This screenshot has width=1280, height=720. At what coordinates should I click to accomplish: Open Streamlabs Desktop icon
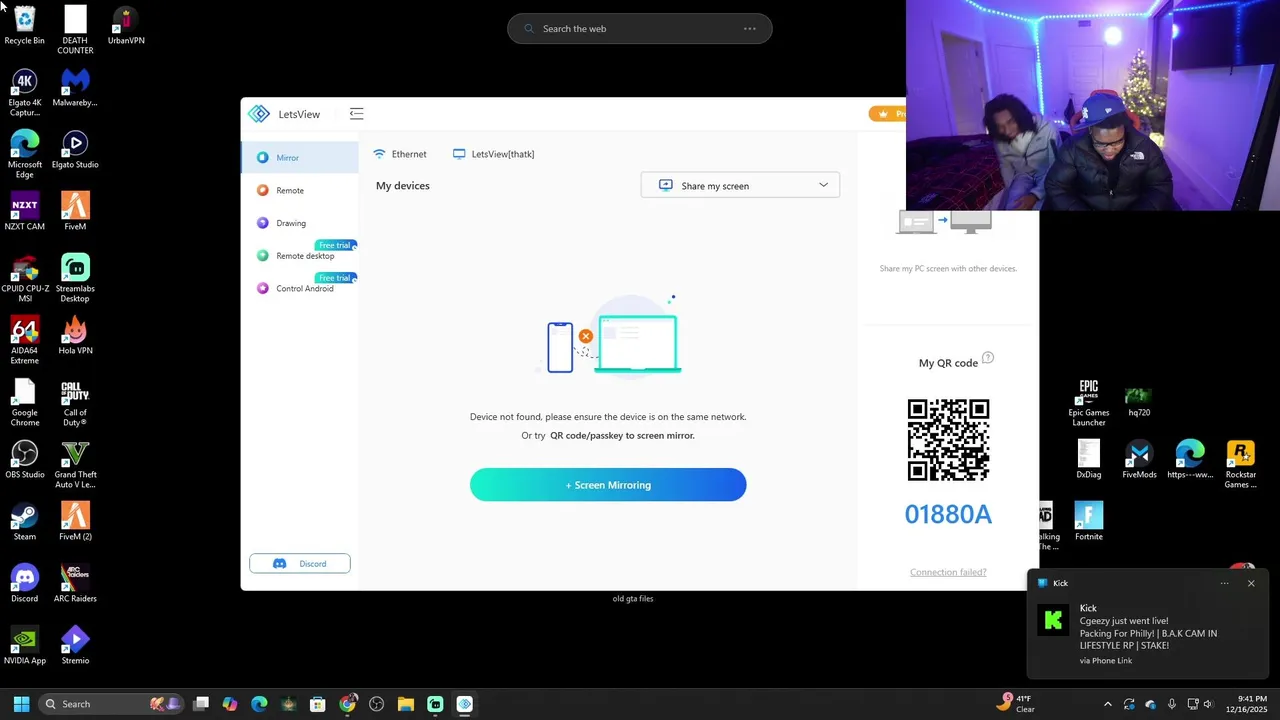(x=75, y=278)
